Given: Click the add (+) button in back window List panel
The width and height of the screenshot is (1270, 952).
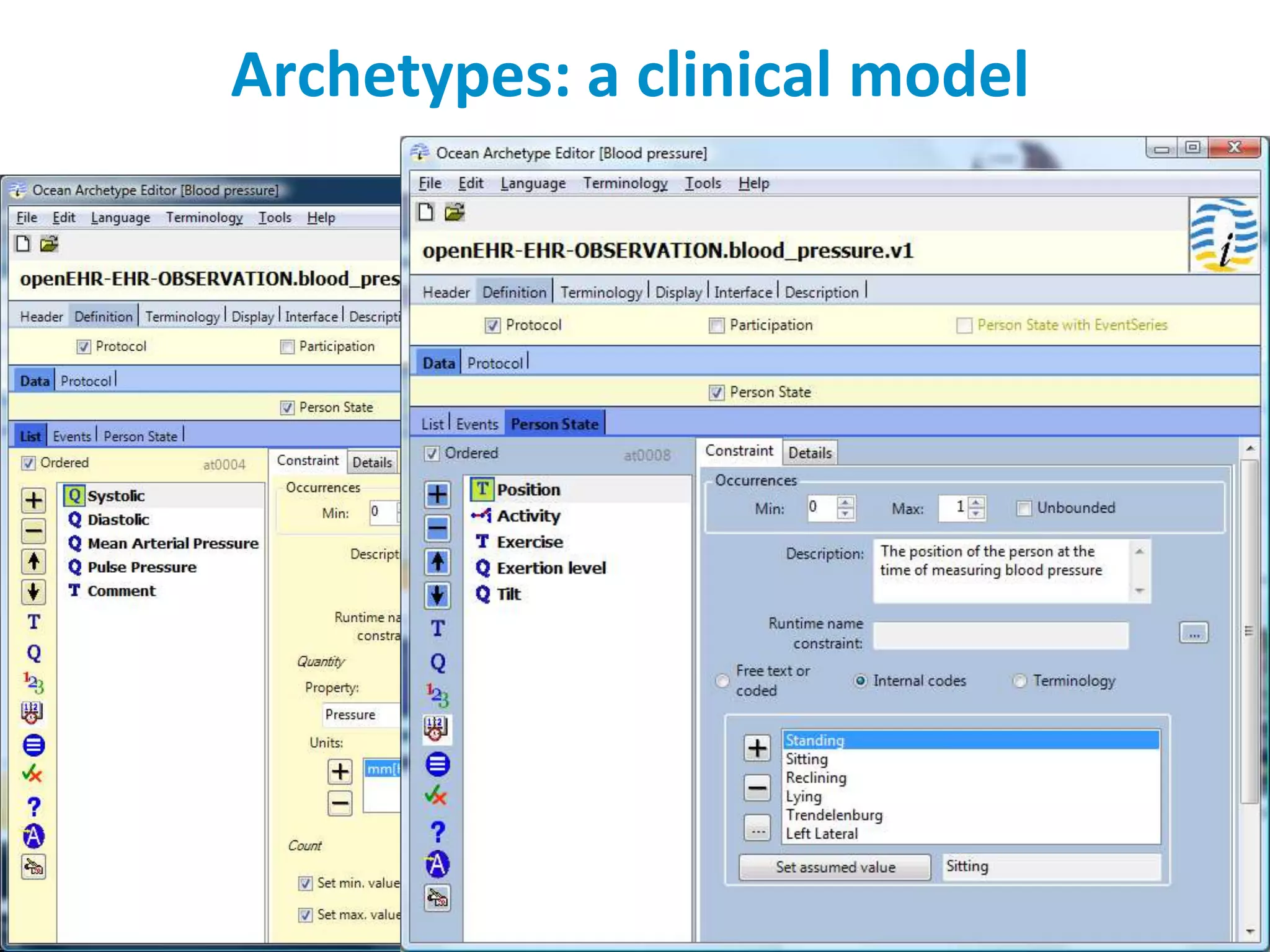Looking at the screenshot, I should pos(33,500).
